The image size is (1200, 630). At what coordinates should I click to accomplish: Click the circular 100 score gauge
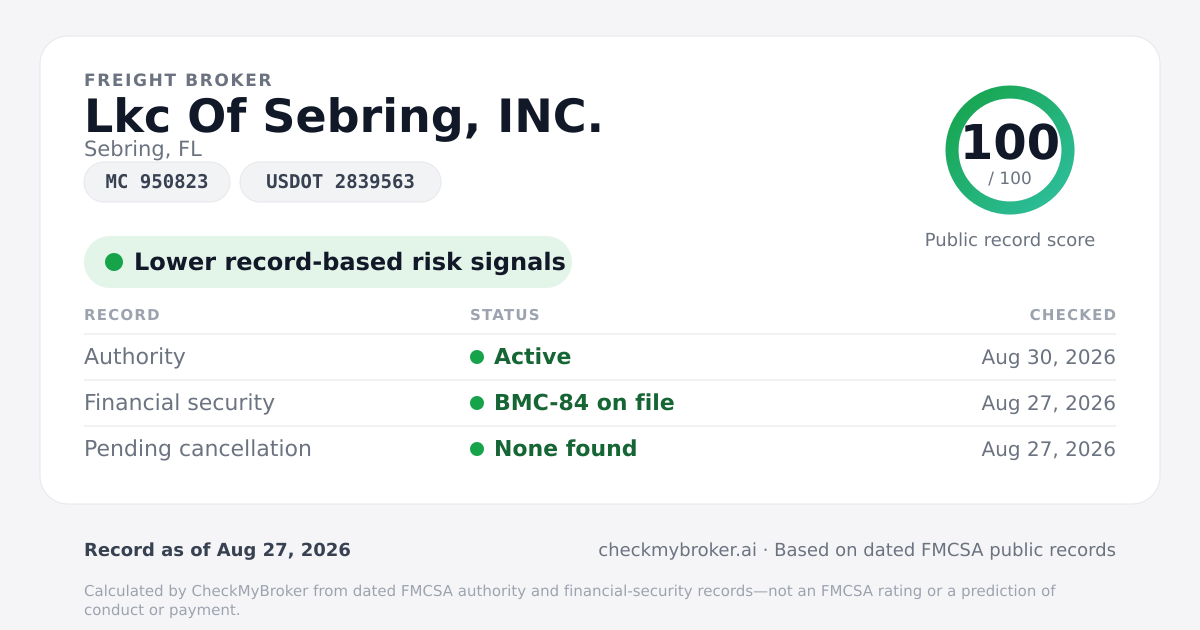tap(1010, 150)
